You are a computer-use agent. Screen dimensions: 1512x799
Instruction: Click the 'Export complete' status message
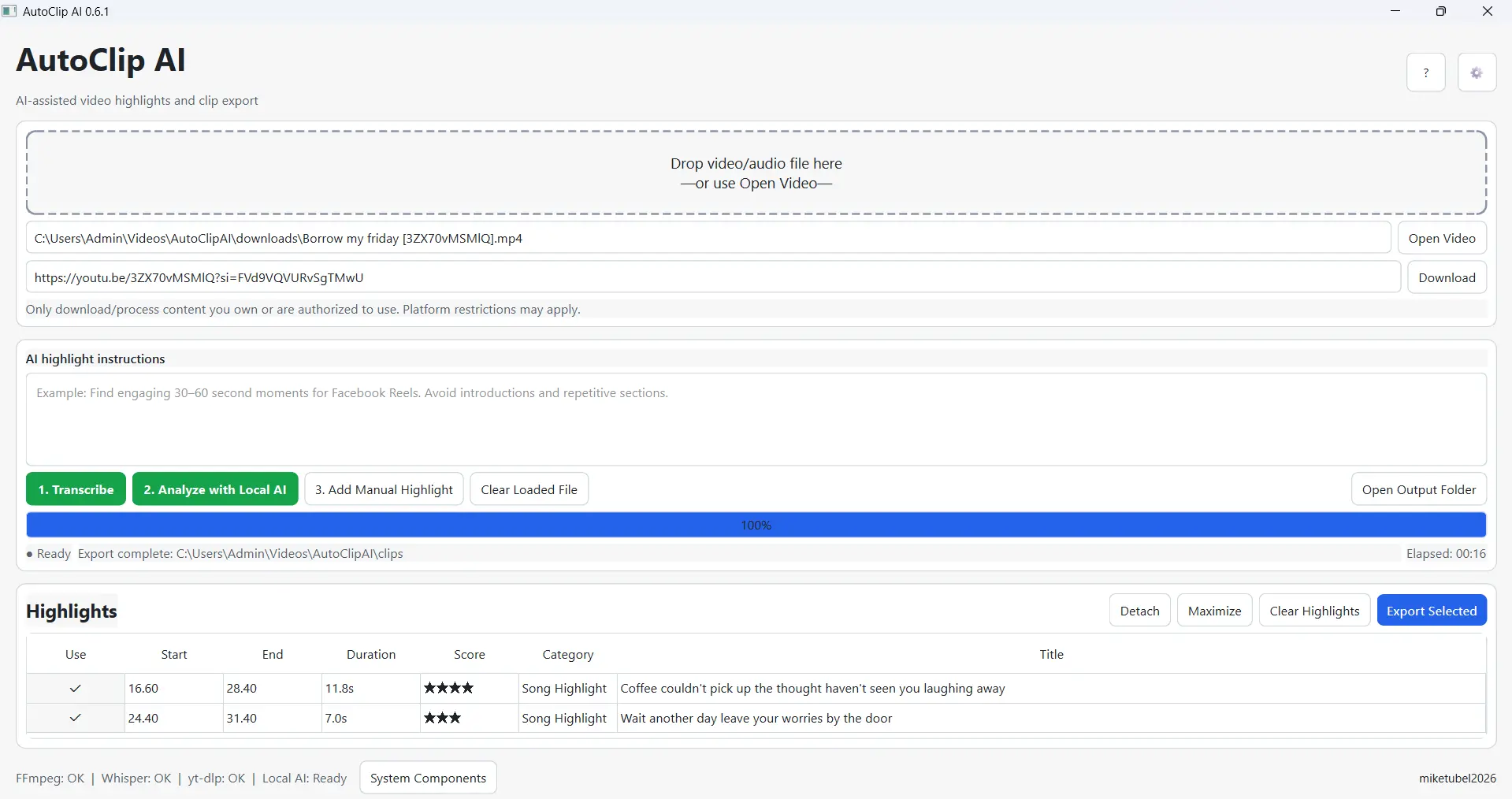click(240, 554)
